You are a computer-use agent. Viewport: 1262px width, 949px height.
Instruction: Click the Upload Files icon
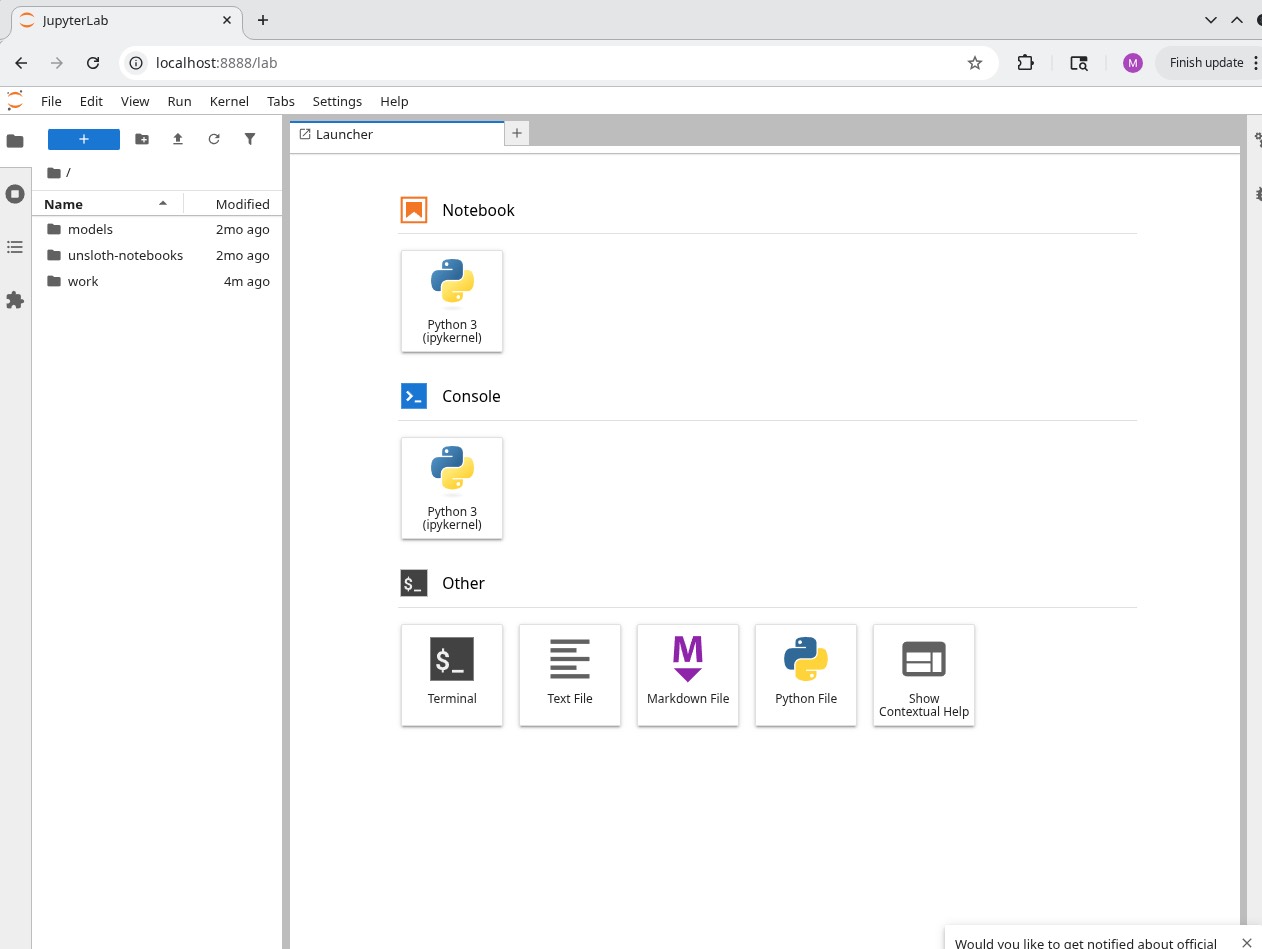click(178, 140)
